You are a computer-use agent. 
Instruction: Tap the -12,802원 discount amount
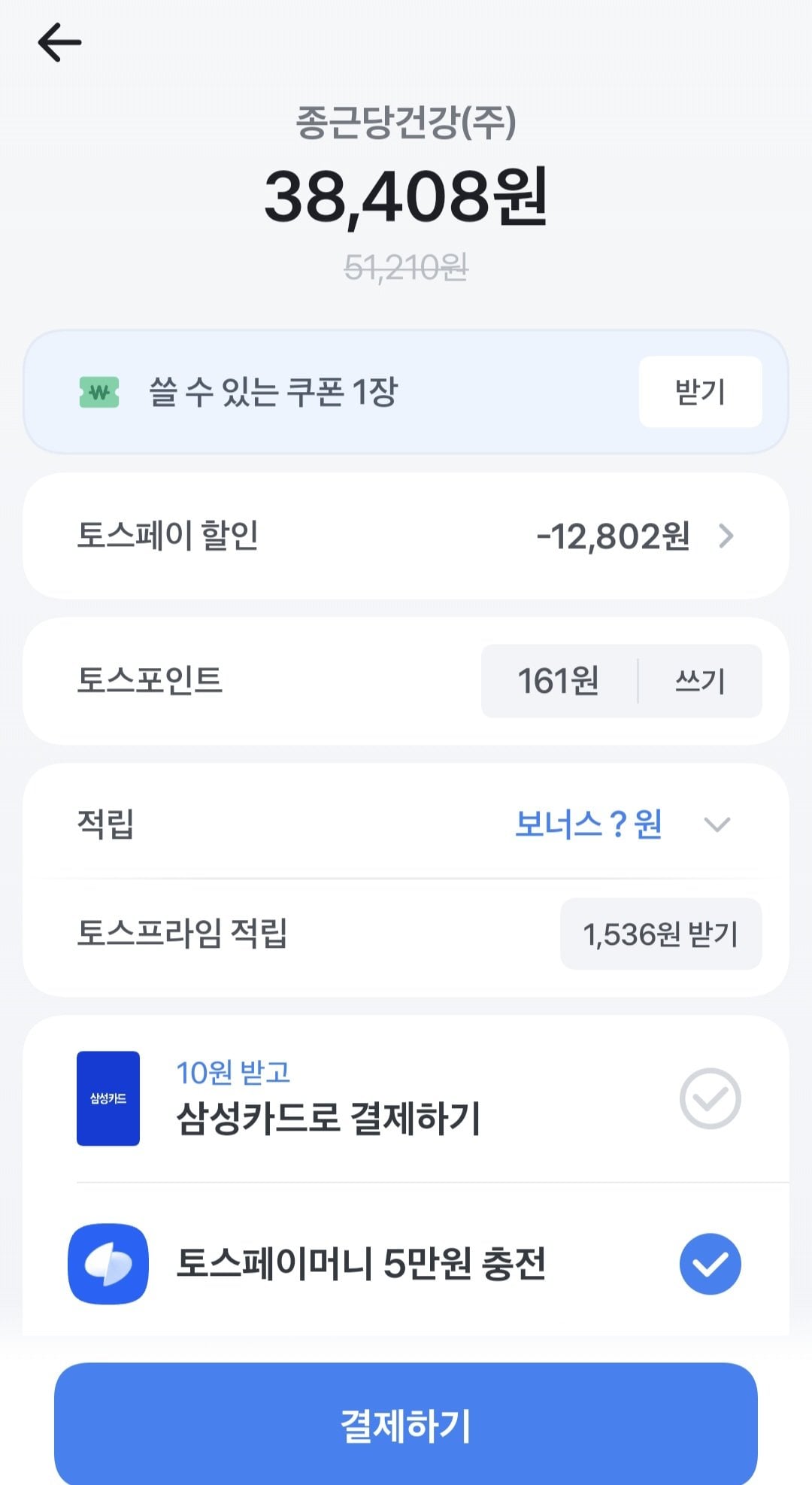tap(613, 536)
